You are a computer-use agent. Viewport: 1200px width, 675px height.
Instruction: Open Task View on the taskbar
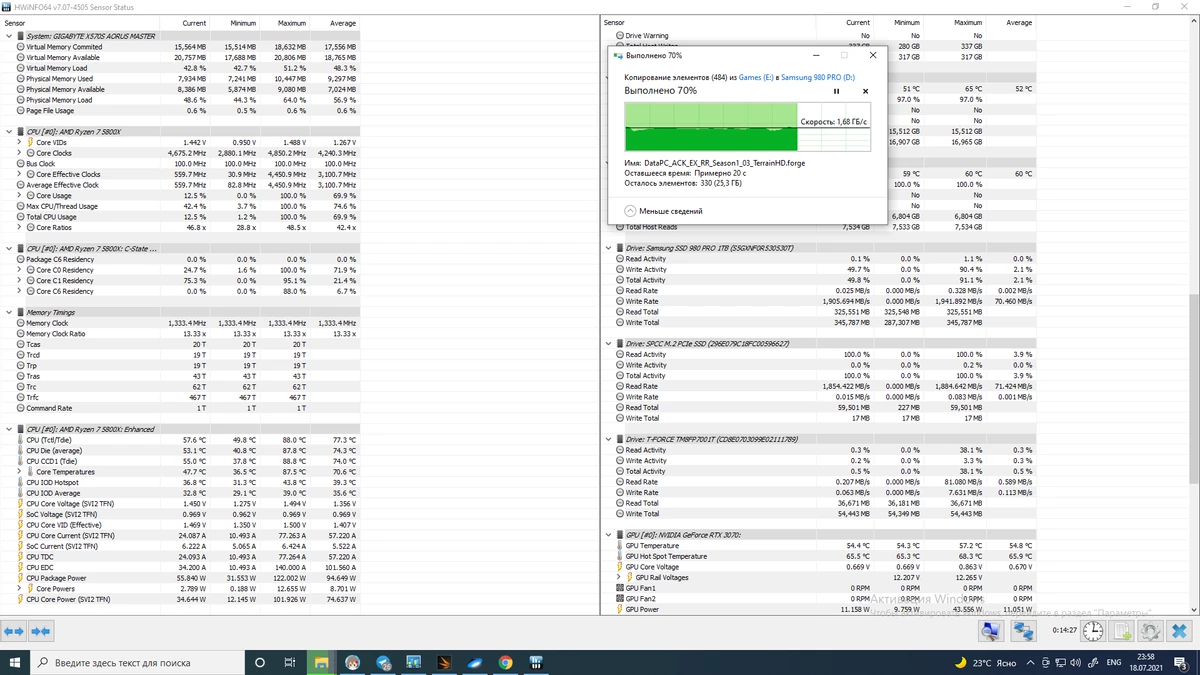(290, 662)
